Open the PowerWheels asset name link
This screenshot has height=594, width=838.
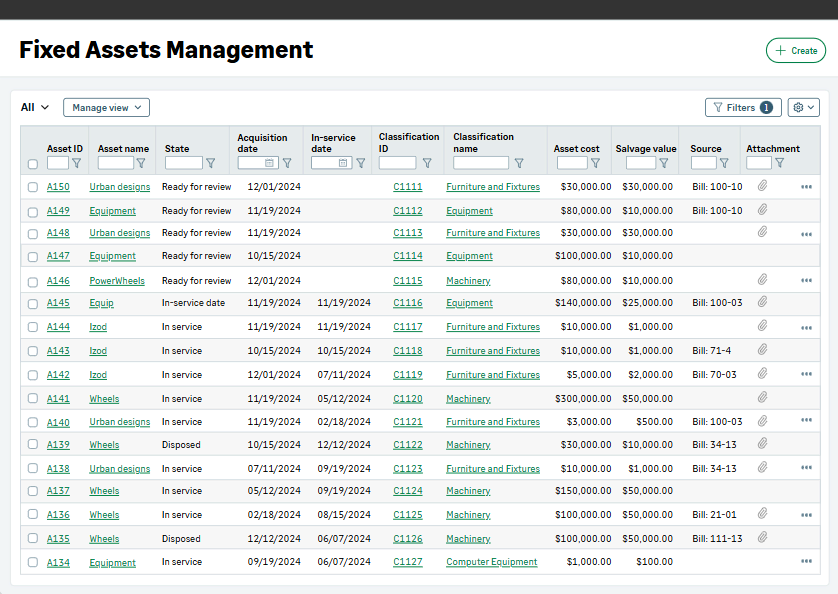(x=117, y=281)
